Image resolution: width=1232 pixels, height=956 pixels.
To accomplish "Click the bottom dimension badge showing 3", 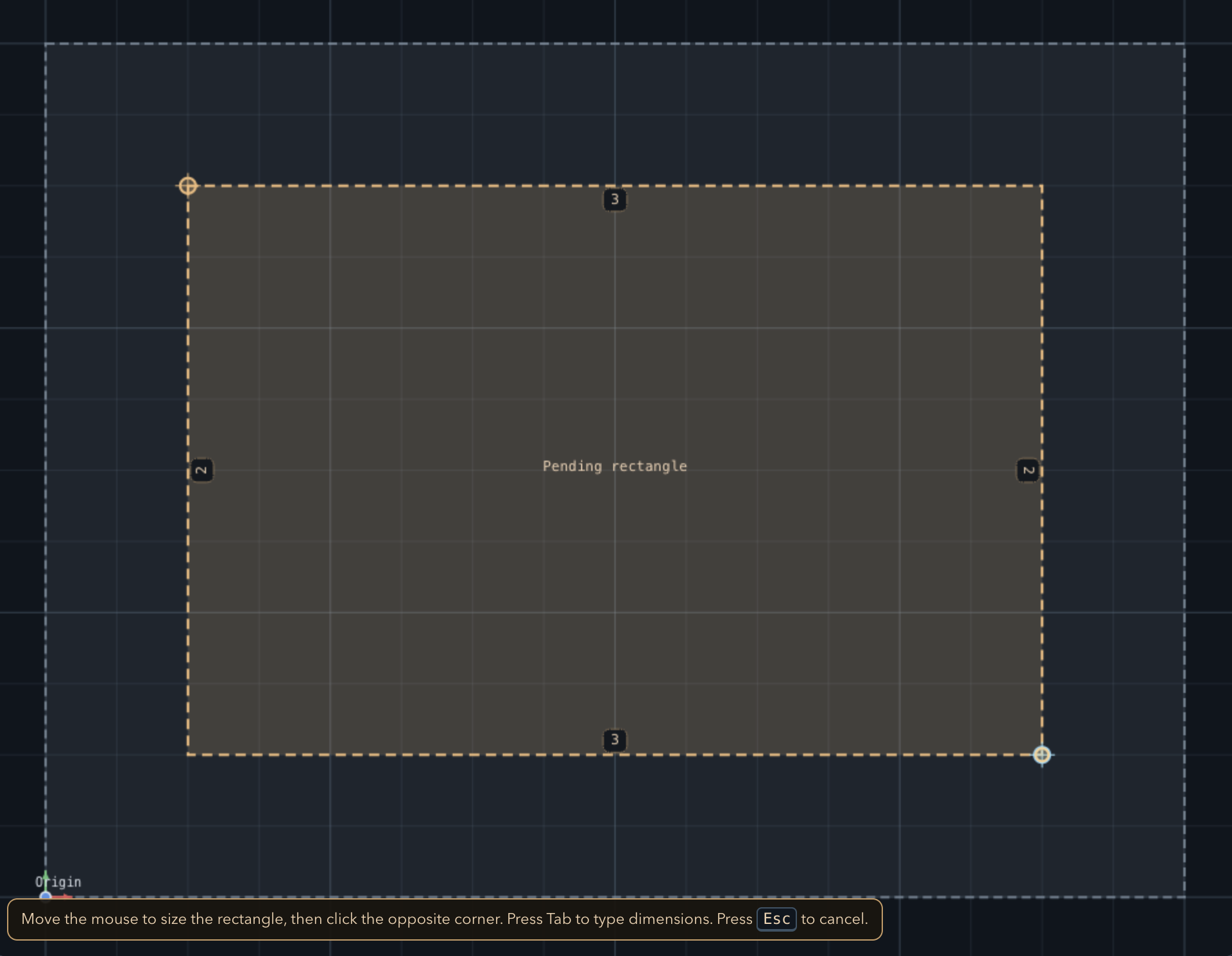I will [x=614, y=740].
